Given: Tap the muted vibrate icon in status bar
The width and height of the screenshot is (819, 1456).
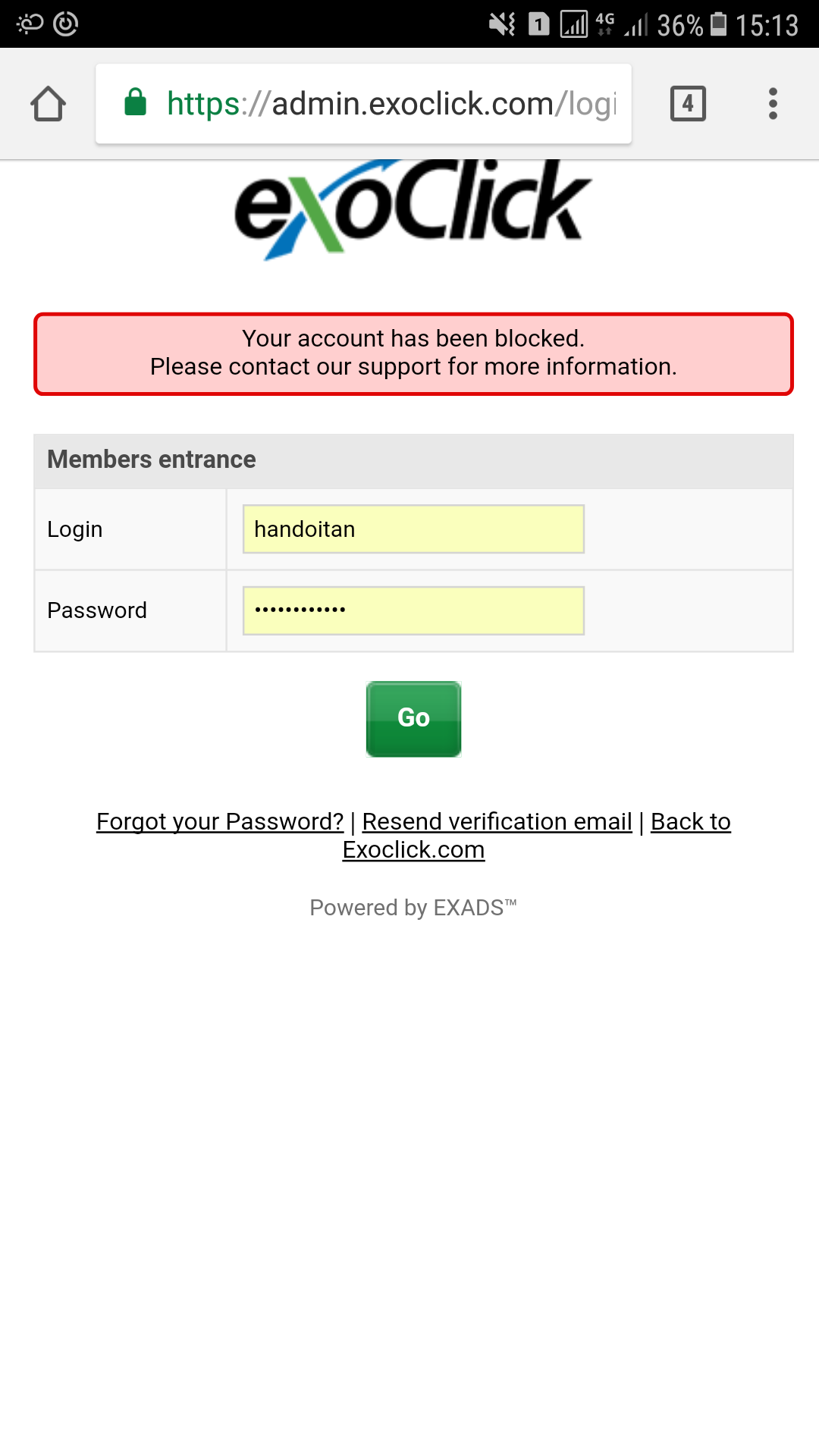Looking at the screenshot, I should (502, 24).
